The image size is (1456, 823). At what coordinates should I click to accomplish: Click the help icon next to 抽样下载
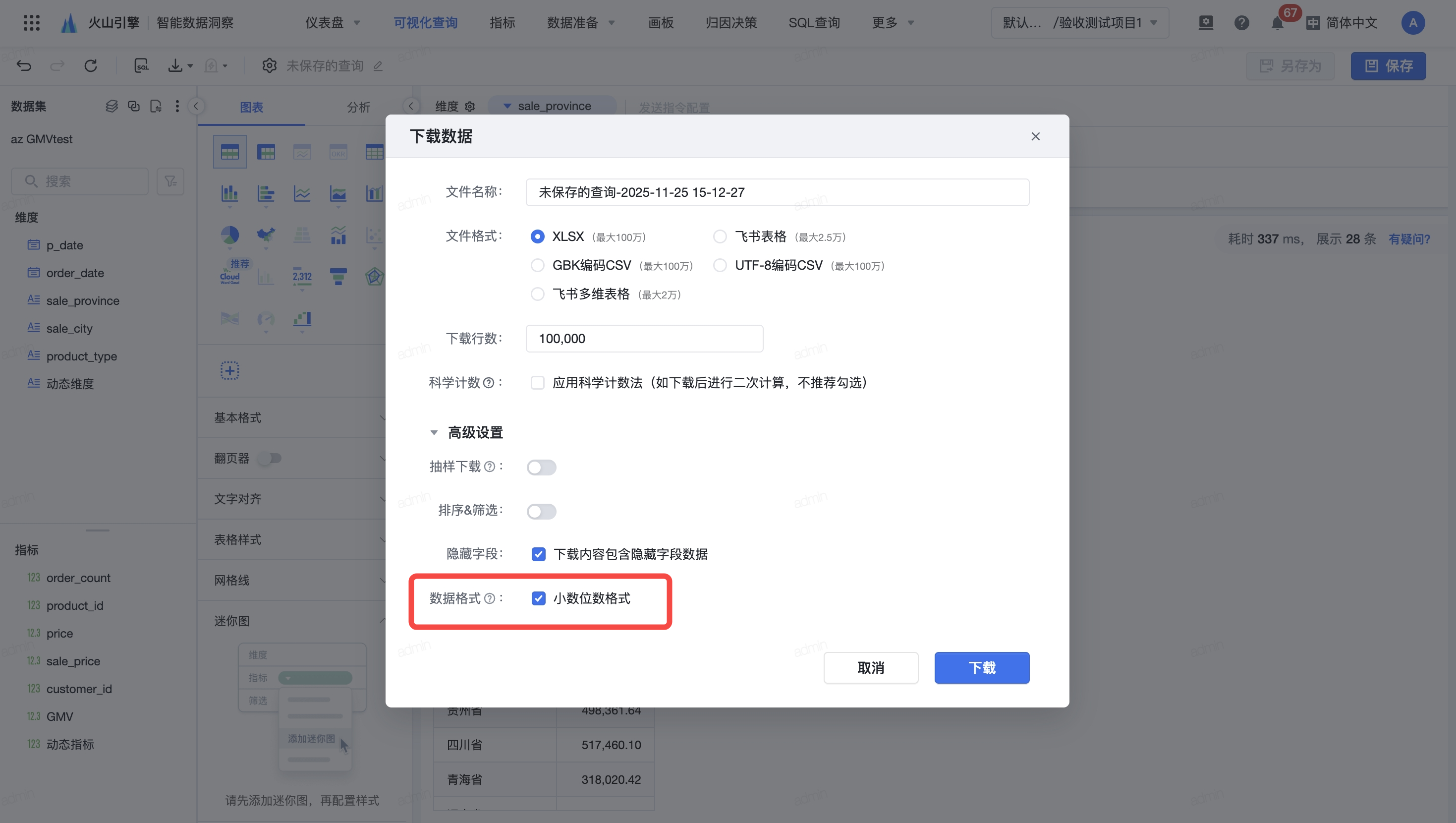[490, 467]
